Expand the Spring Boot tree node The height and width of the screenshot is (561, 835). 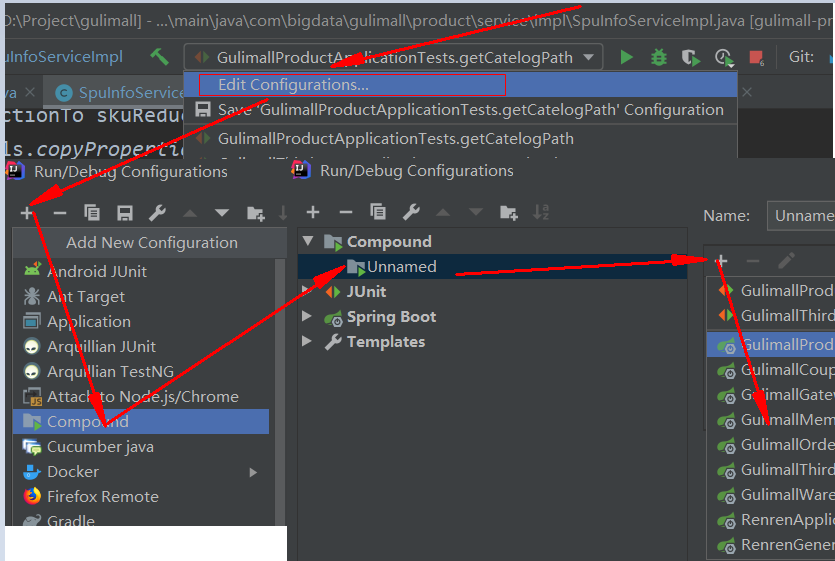point(308,317)
